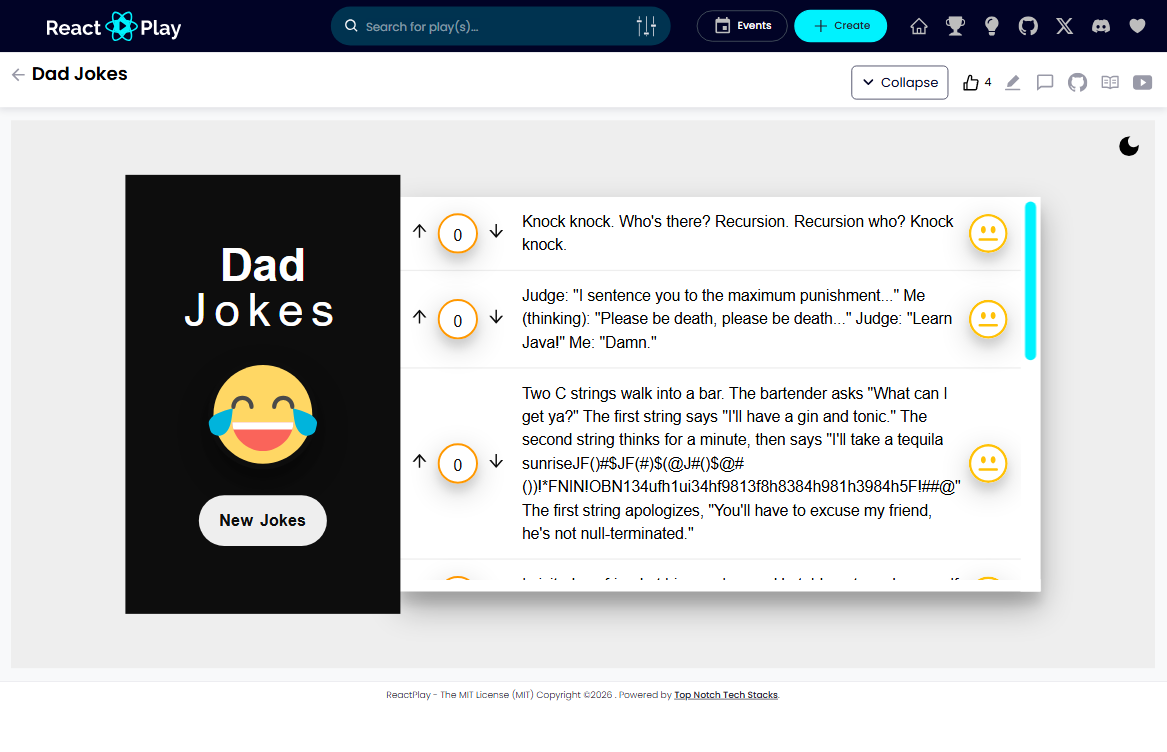Go back using arrow beside Dad Jokes
The height and width of the screenshot is (752, 1167).
18,74
